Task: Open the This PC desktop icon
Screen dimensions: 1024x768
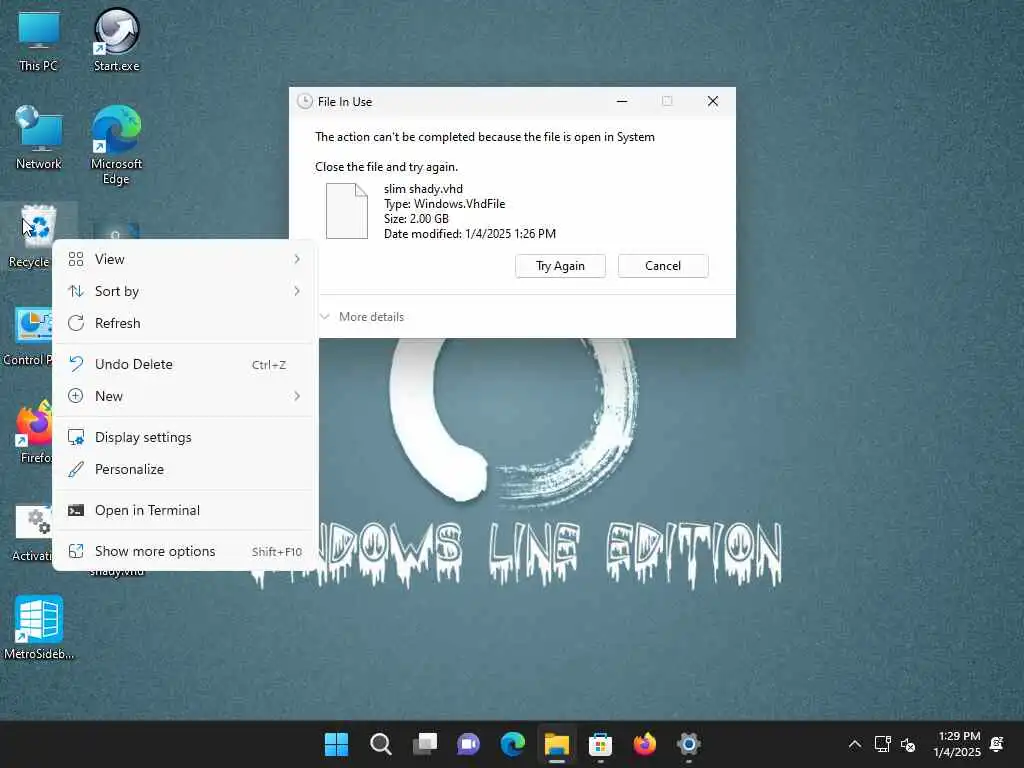Action: tap(38, 40)
